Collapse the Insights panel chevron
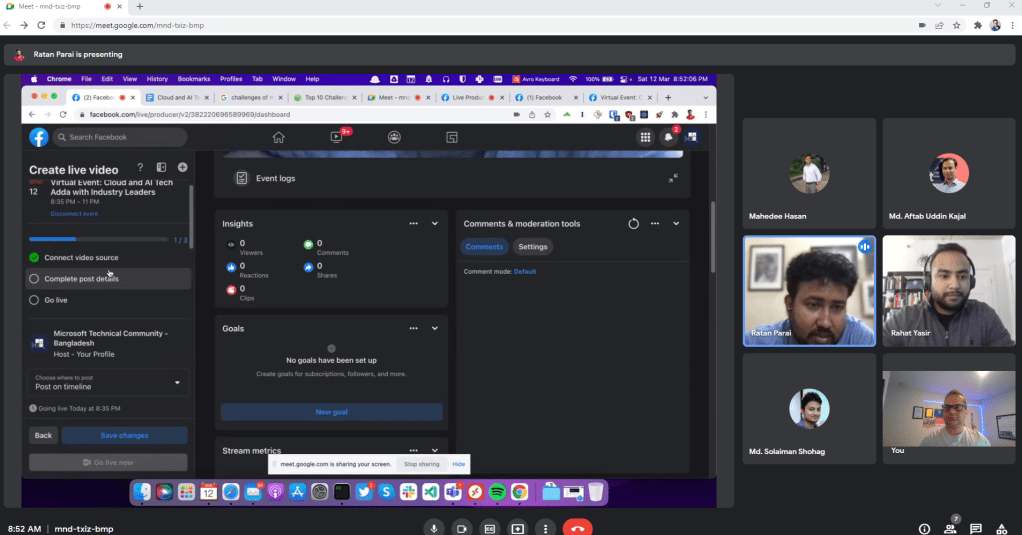 click(435, 224)
